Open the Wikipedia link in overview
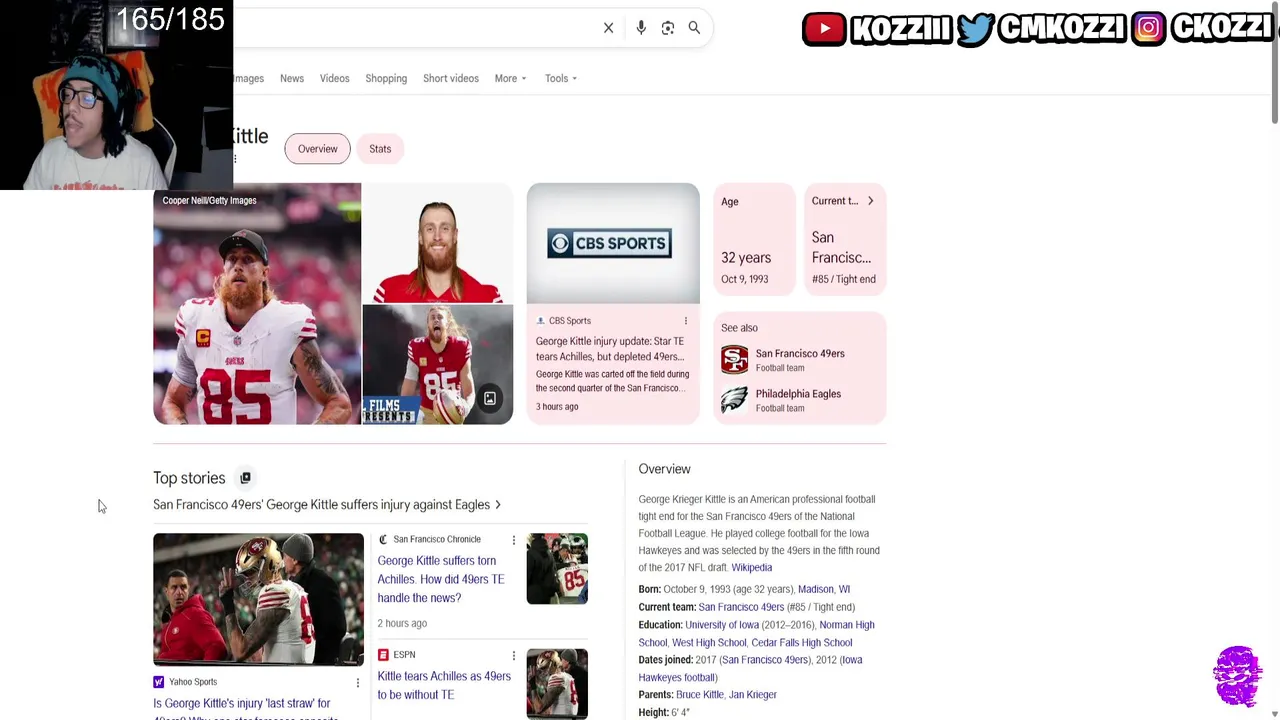The height and width of the screenshot is (720, 1280). tap(752, 567)
